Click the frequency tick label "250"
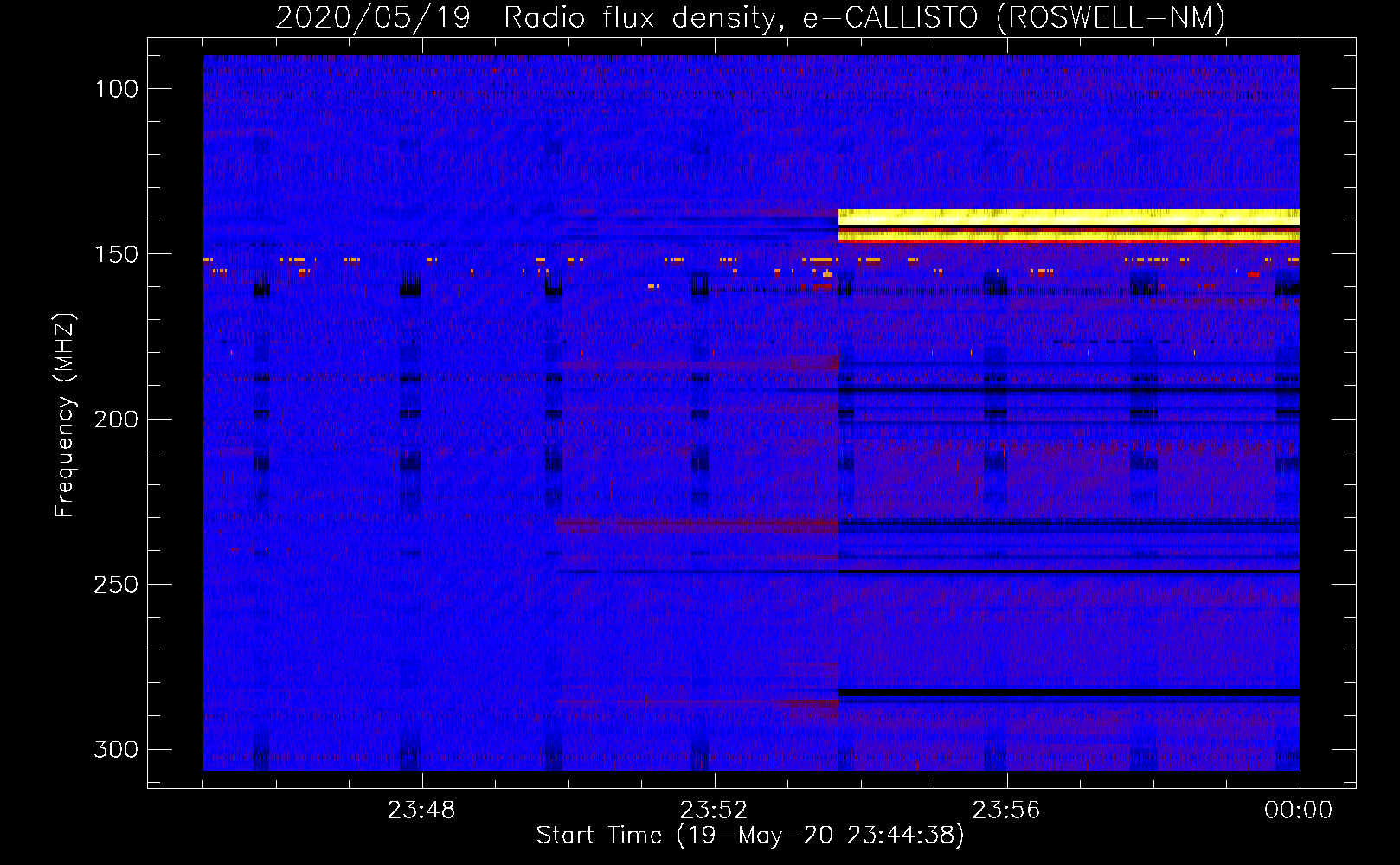The image size is (1400, 865). pos(117,585)
